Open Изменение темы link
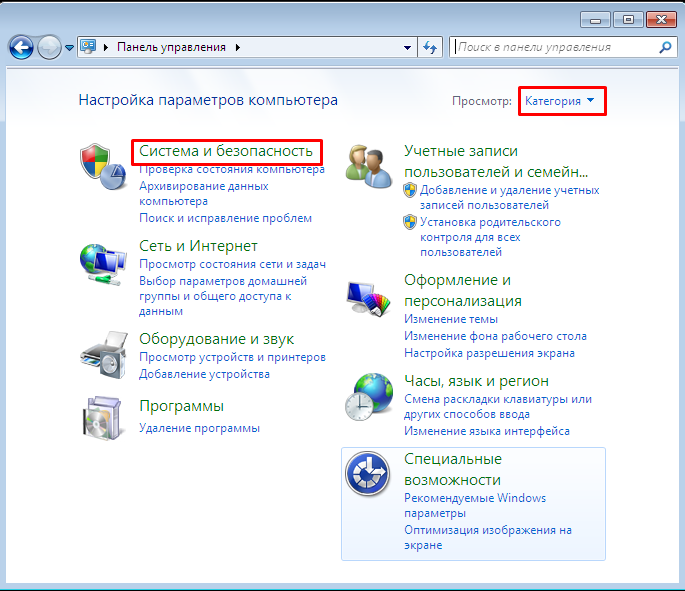The height and width of the screenshot is (591, 685). point(451,319)
